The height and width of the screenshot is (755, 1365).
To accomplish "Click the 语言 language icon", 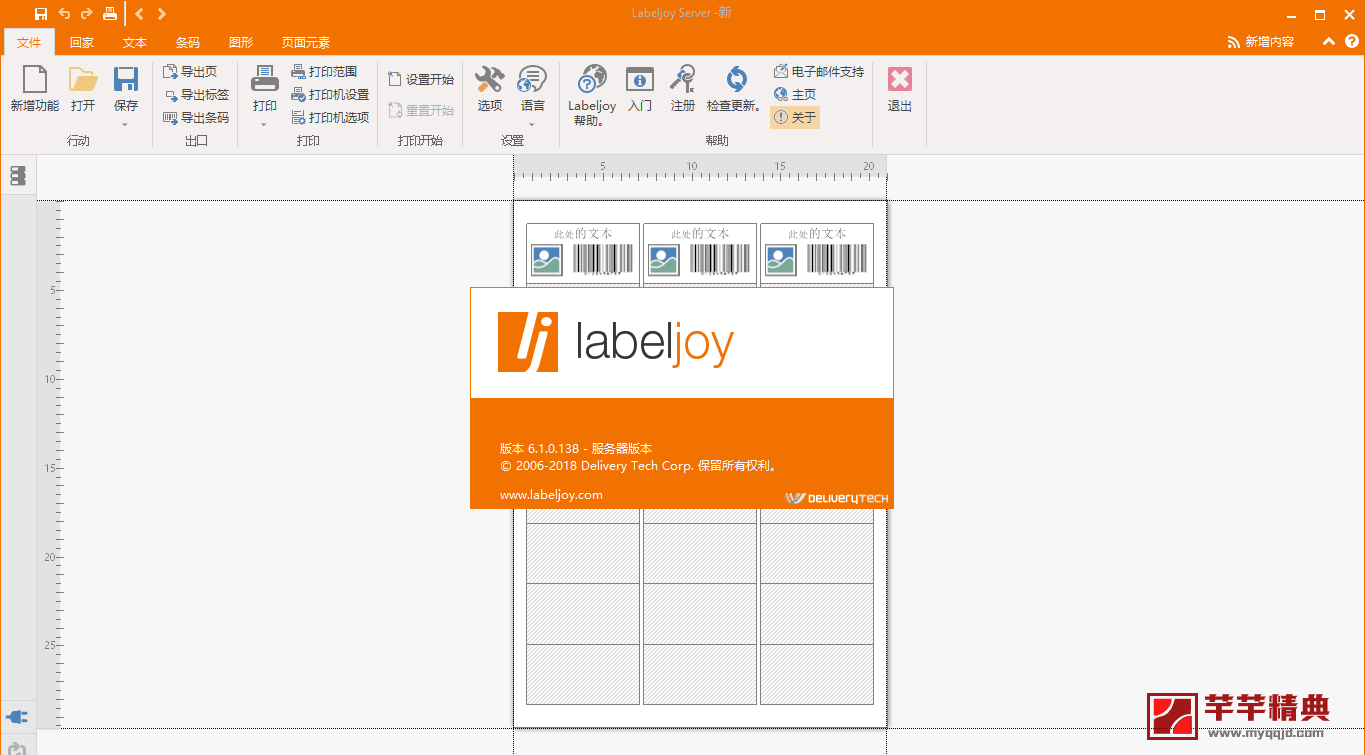I will [533, 80].
